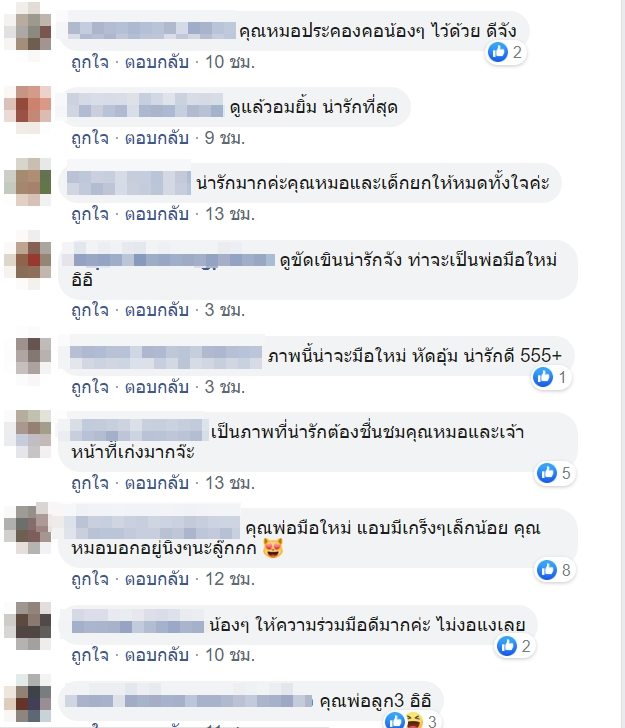Open the blurred commenter name before 'คุณพ่อลูก3'

click(189, 701)
